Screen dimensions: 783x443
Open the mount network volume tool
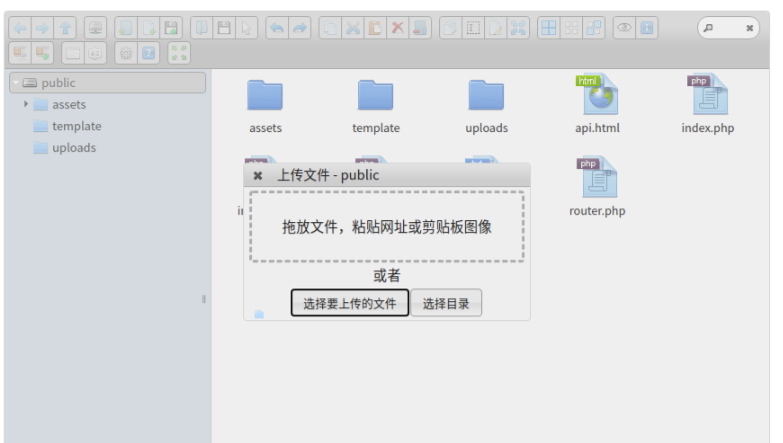click(95, 28)
